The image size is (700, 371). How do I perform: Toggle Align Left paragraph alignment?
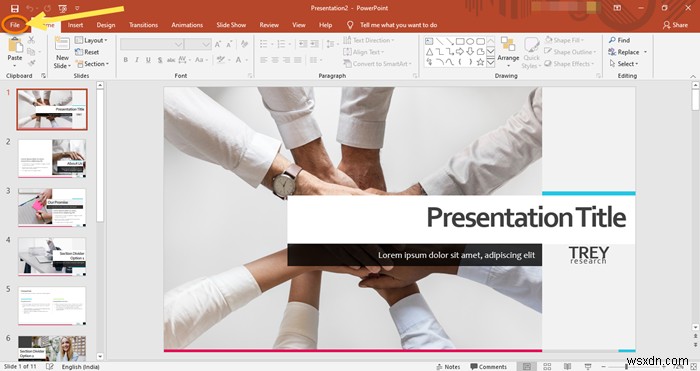pos(264,60)
